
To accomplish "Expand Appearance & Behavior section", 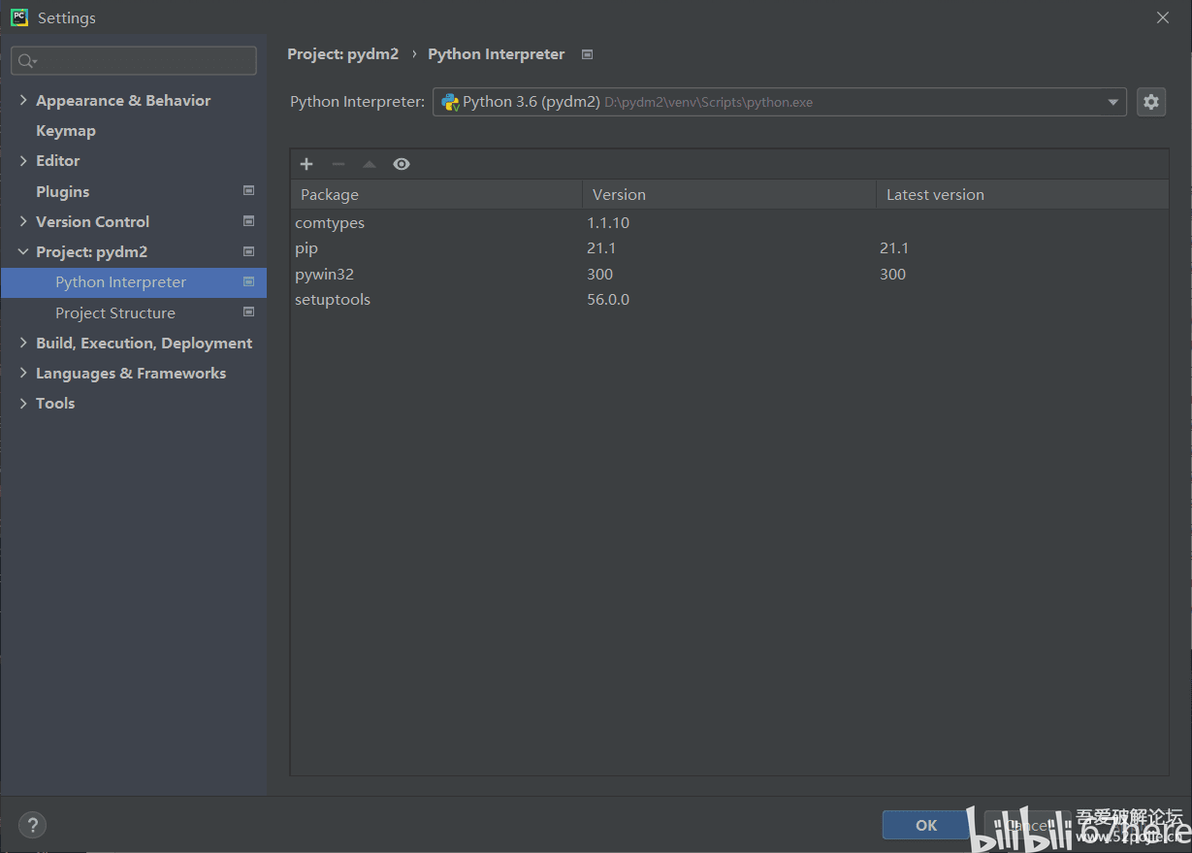I will coord(23,100).
